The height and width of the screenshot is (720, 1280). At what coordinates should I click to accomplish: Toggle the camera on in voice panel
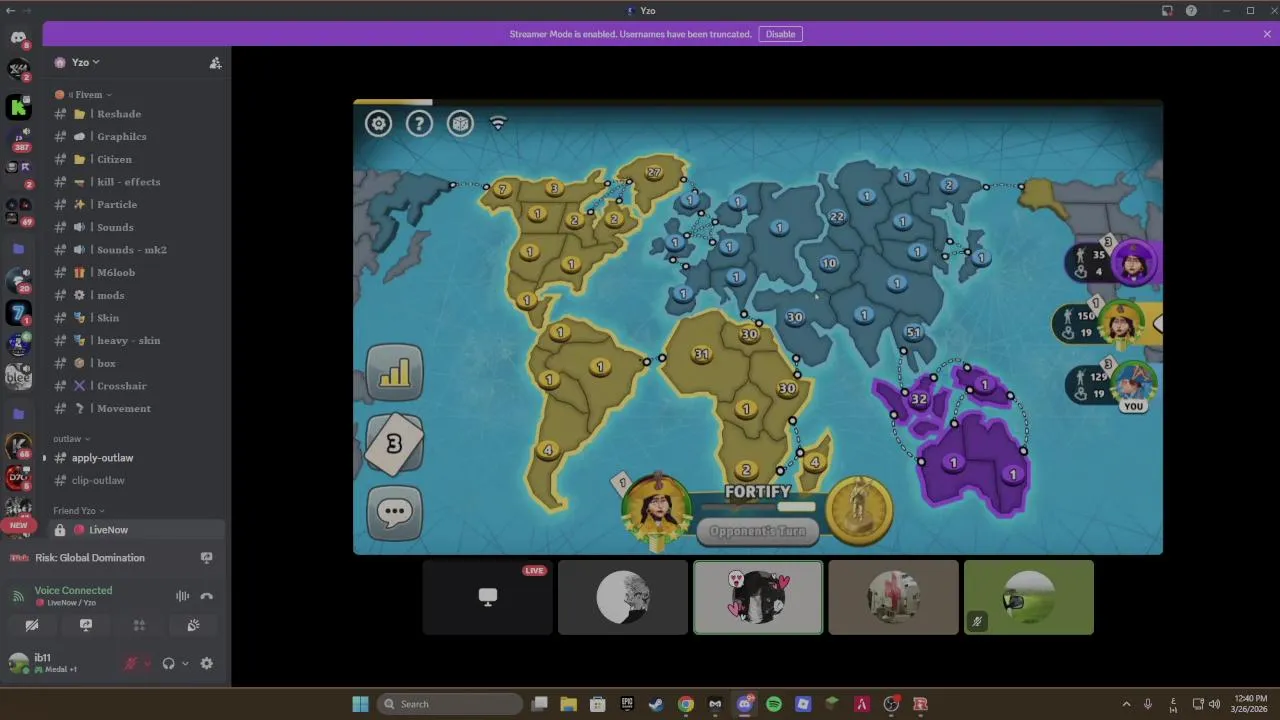click(x=32, y=625)
